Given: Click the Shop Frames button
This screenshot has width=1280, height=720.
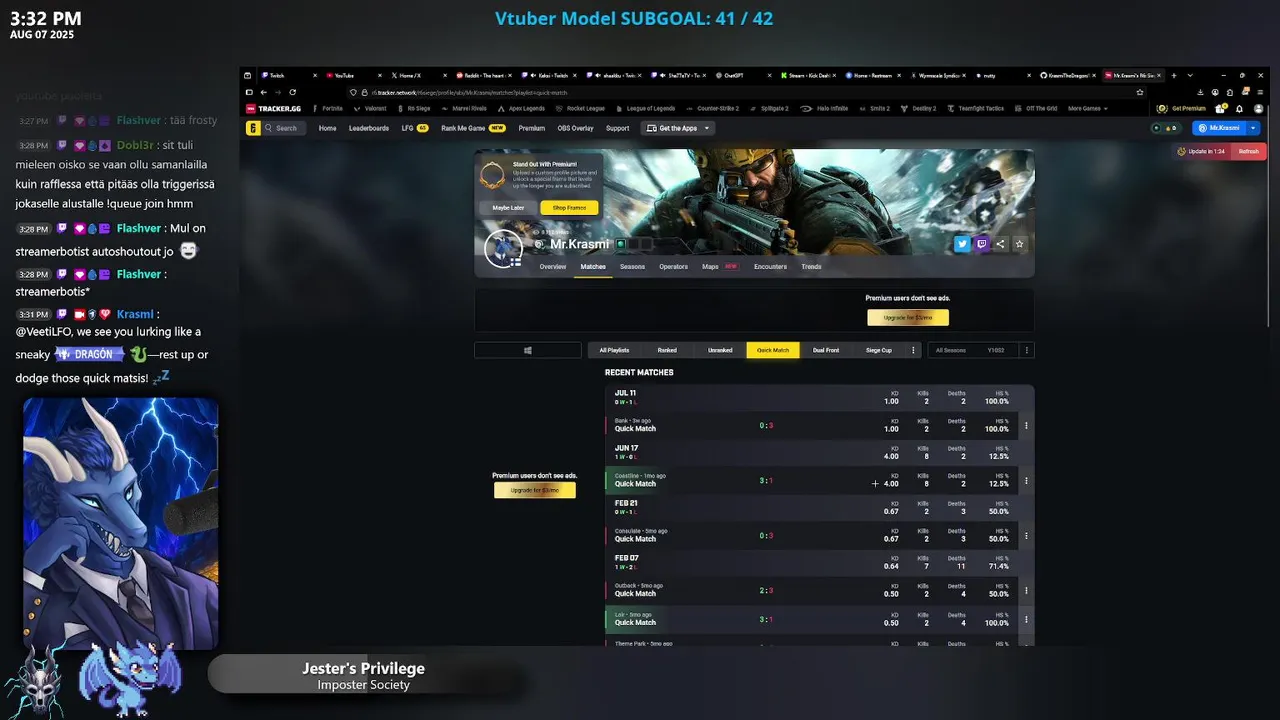Looking at the screenshot, I should pyautogui.click(x=569, y=208).
